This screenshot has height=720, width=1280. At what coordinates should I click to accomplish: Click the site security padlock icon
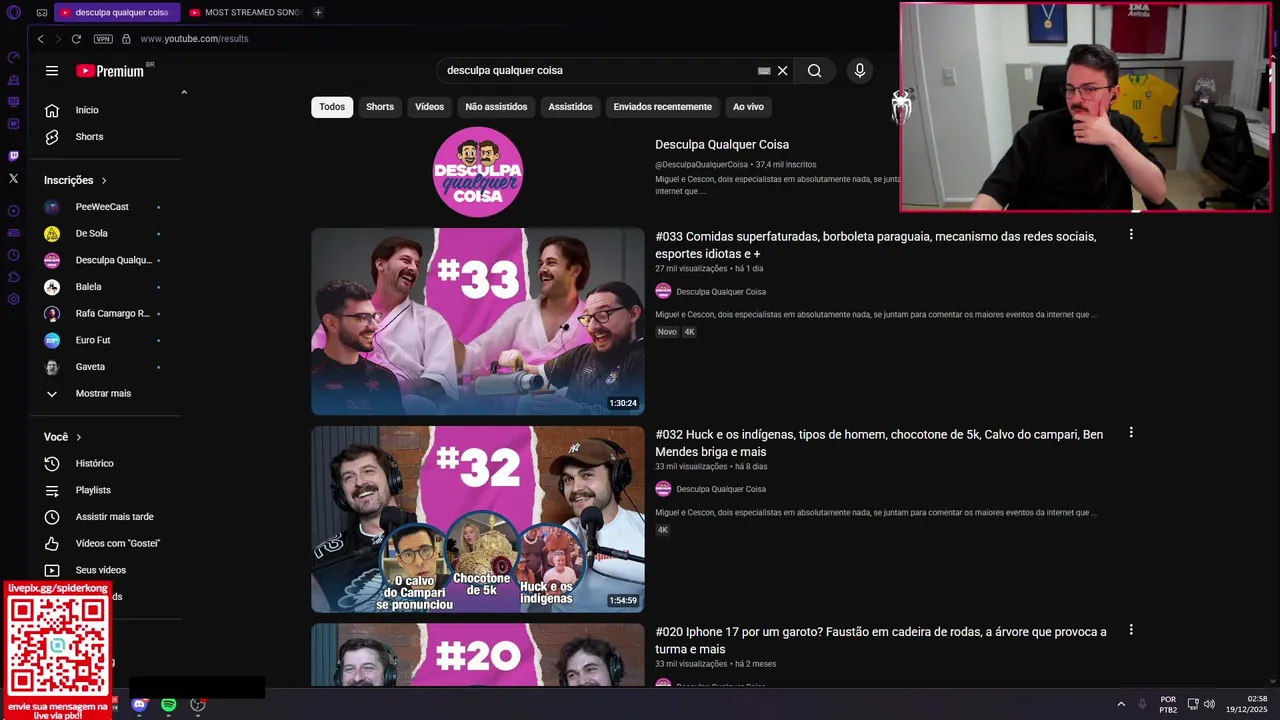(x=126, y=39)
